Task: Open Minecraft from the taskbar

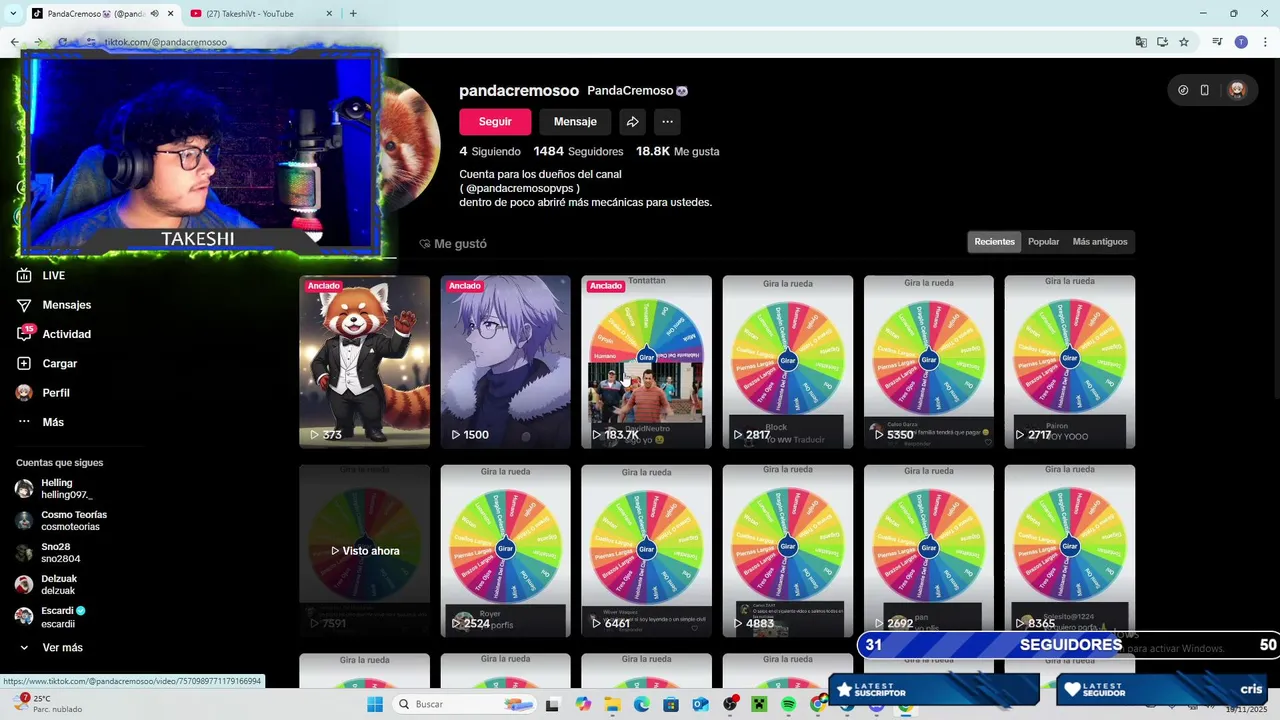Action: (759, 704)
